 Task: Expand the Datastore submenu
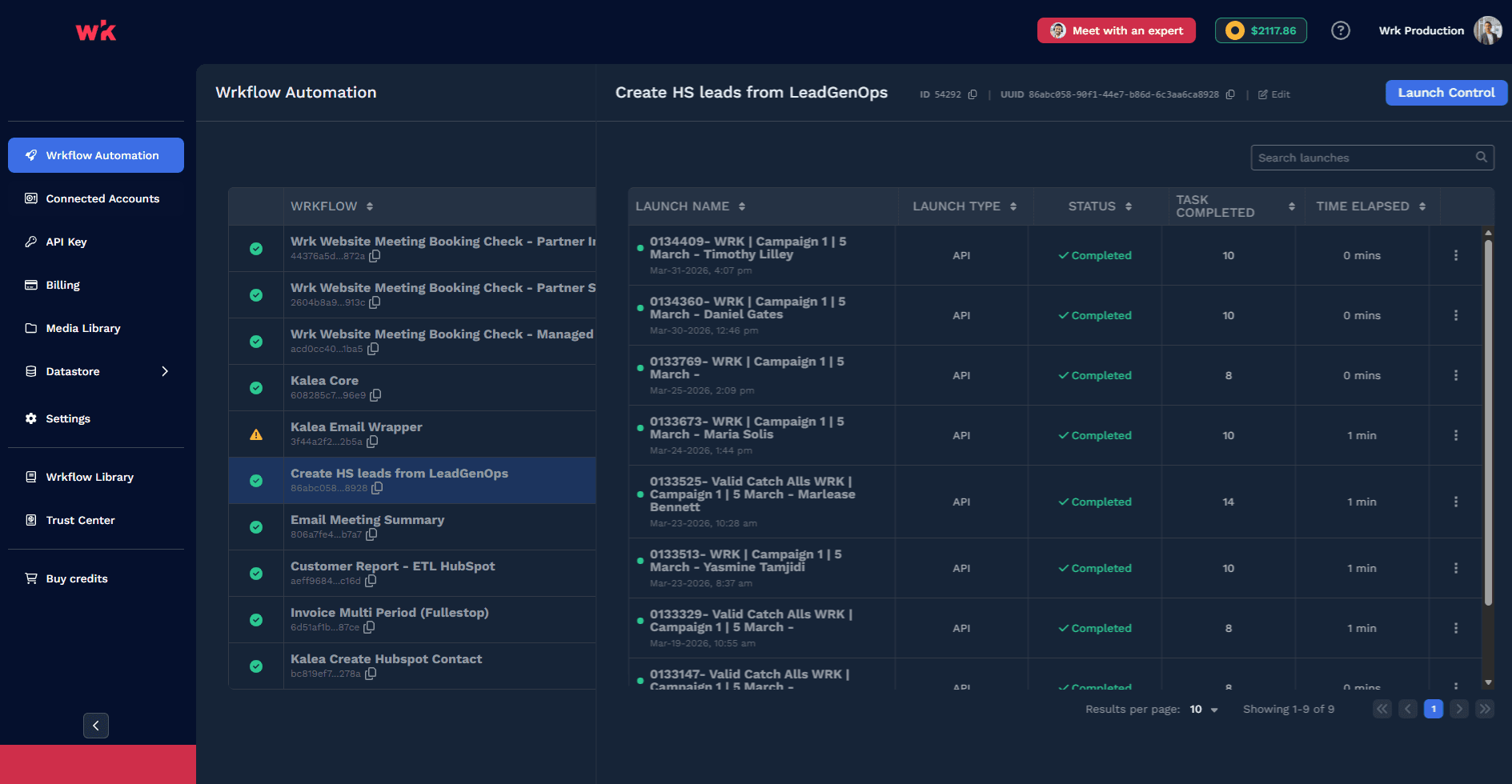point(165,371)
